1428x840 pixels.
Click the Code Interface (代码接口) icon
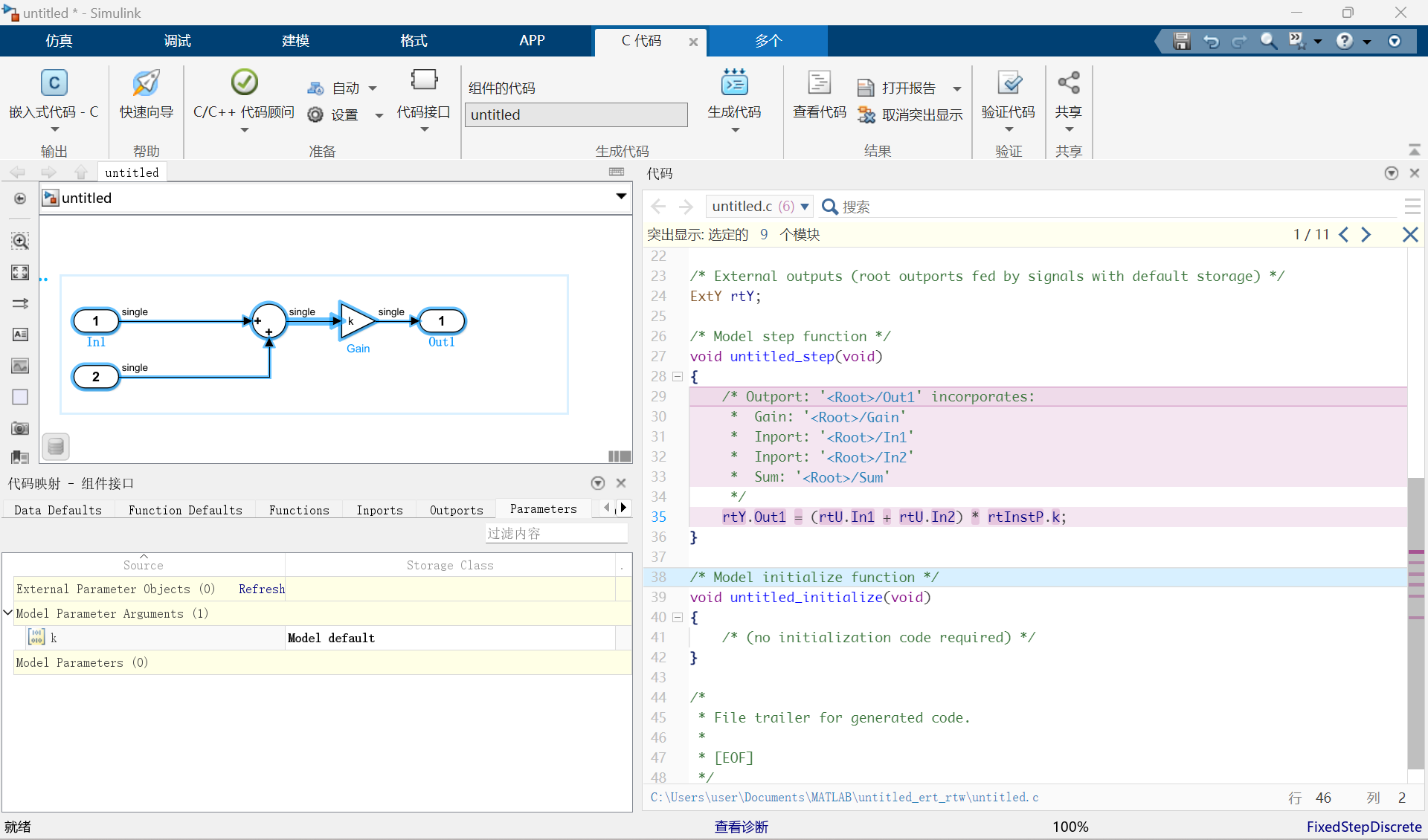click(423, 80)
